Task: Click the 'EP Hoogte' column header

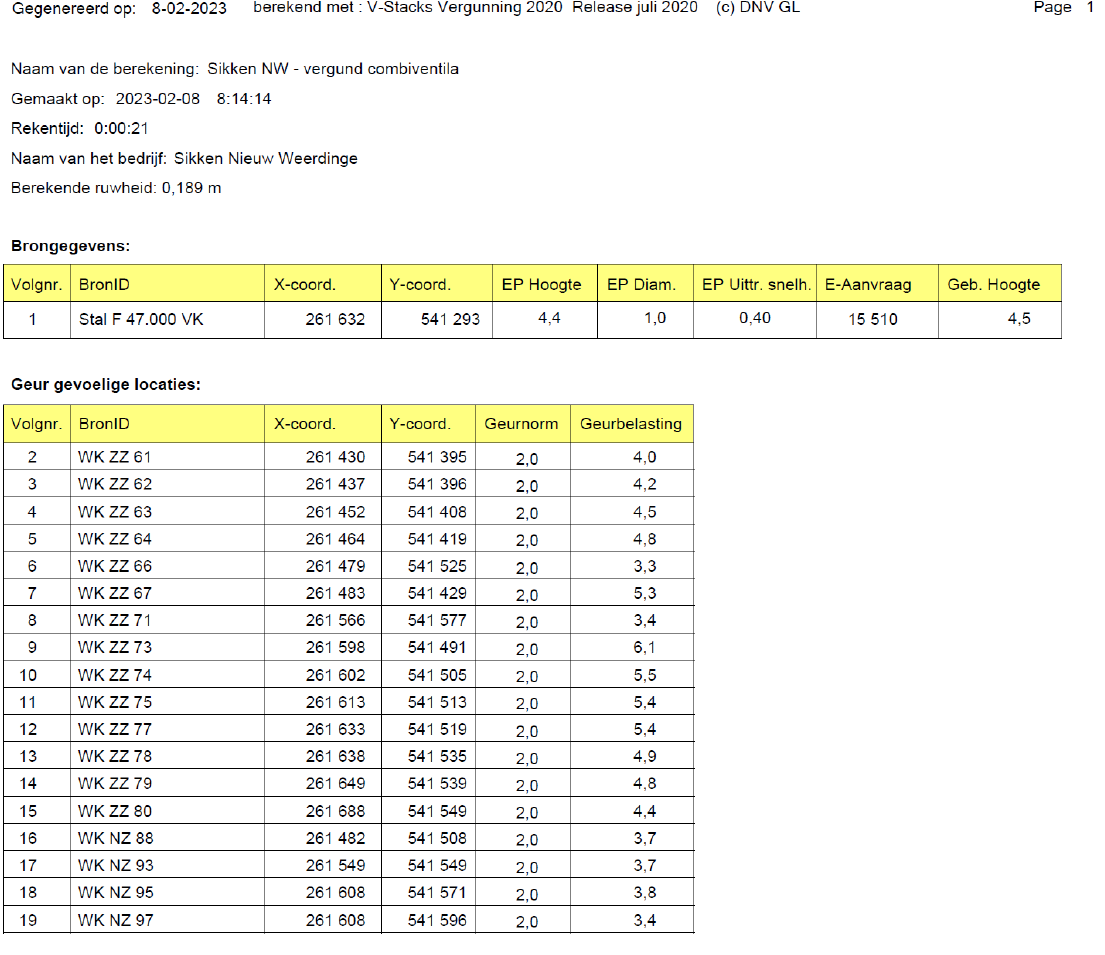Action: 541,285
